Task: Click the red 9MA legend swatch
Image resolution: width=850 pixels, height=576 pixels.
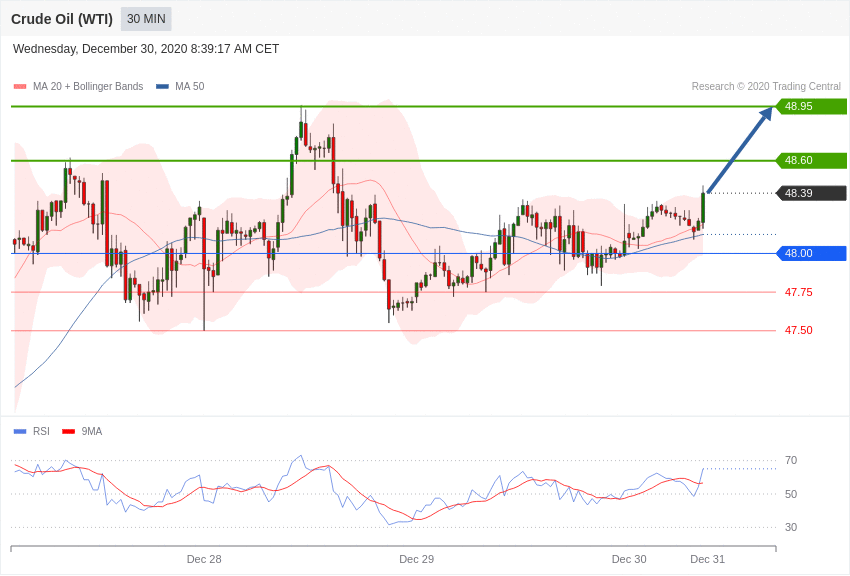Action: click(69, 431)
